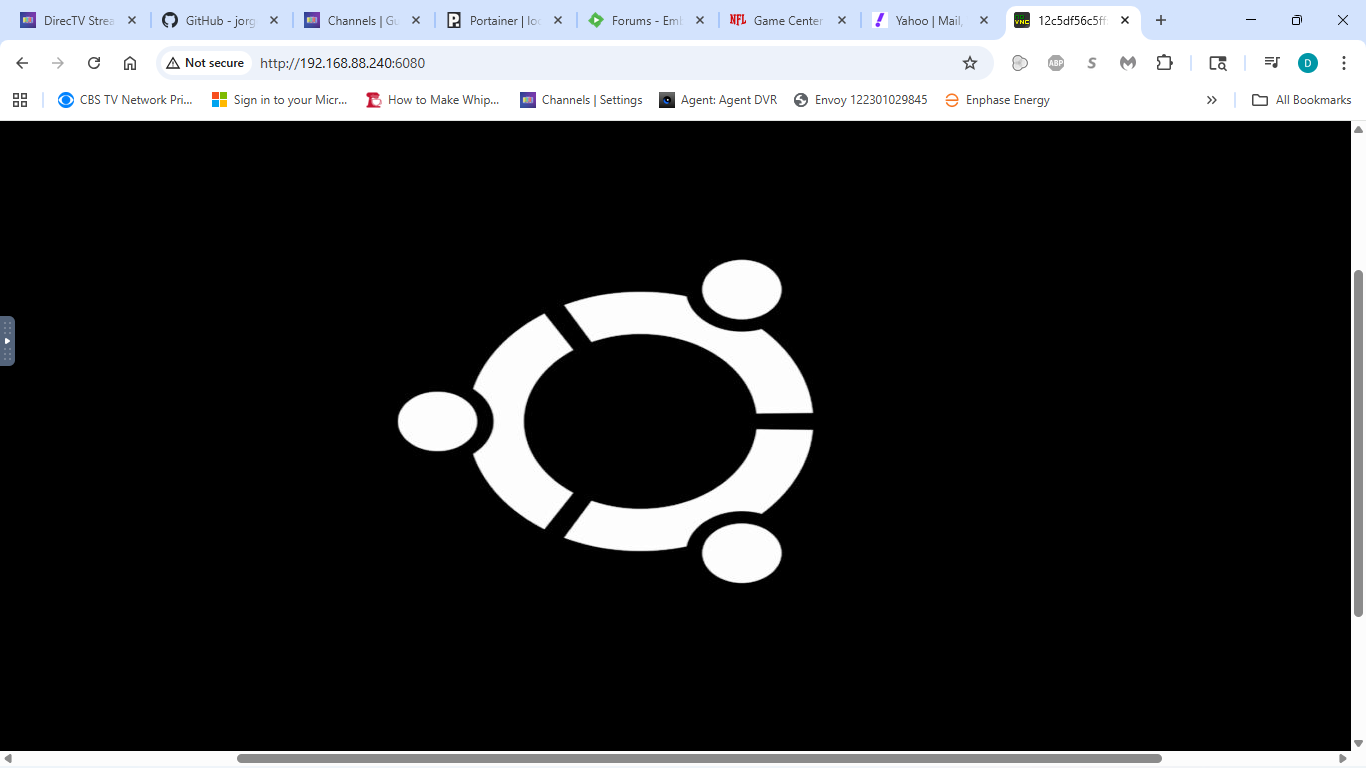Open the All Bookmarks folder
The width and height of the screenshot is (1366, 768).
coord(1302,100)
